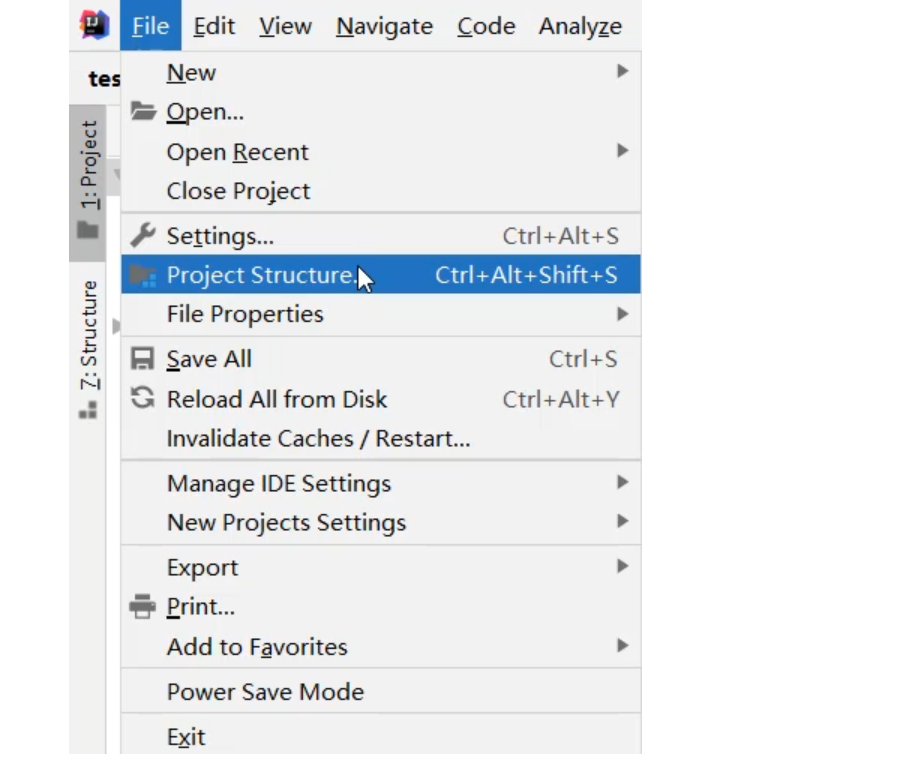The width and height of the screenshot is (924, 759).
Task: Click the Structure tool window icon
Action: (x=89, y=410)
